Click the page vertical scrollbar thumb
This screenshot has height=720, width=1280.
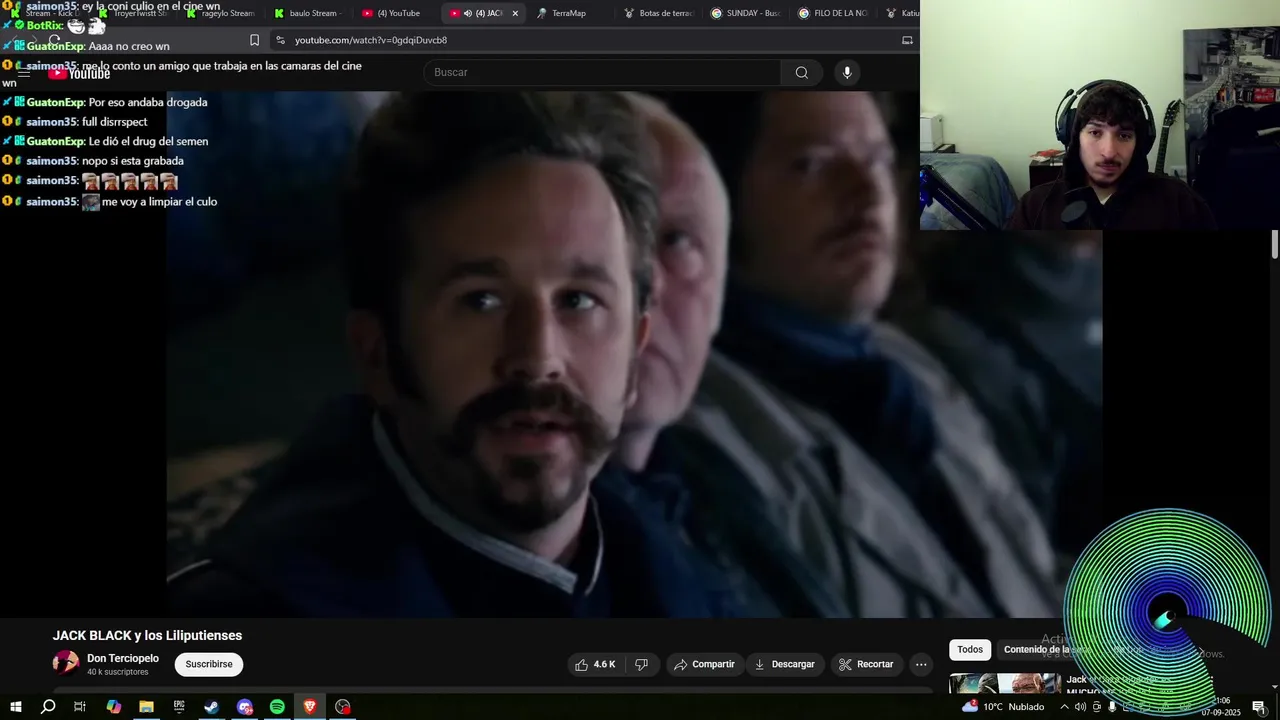[1275, 244]
